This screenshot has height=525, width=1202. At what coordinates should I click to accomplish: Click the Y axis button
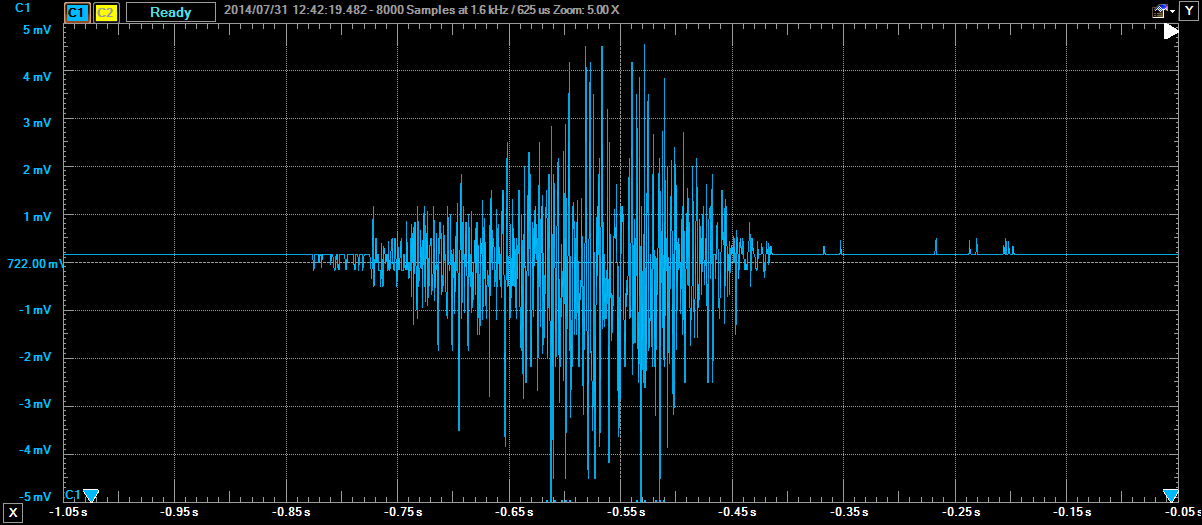click(1188, 11)
